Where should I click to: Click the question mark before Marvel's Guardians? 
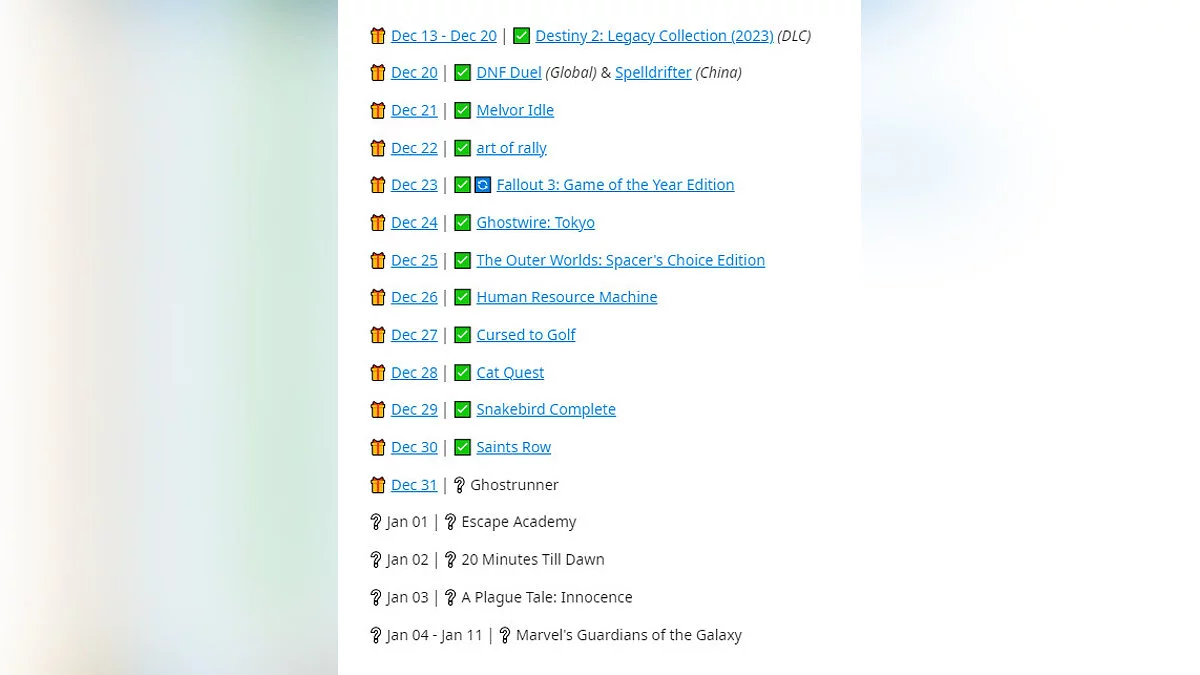coord(505,635)
